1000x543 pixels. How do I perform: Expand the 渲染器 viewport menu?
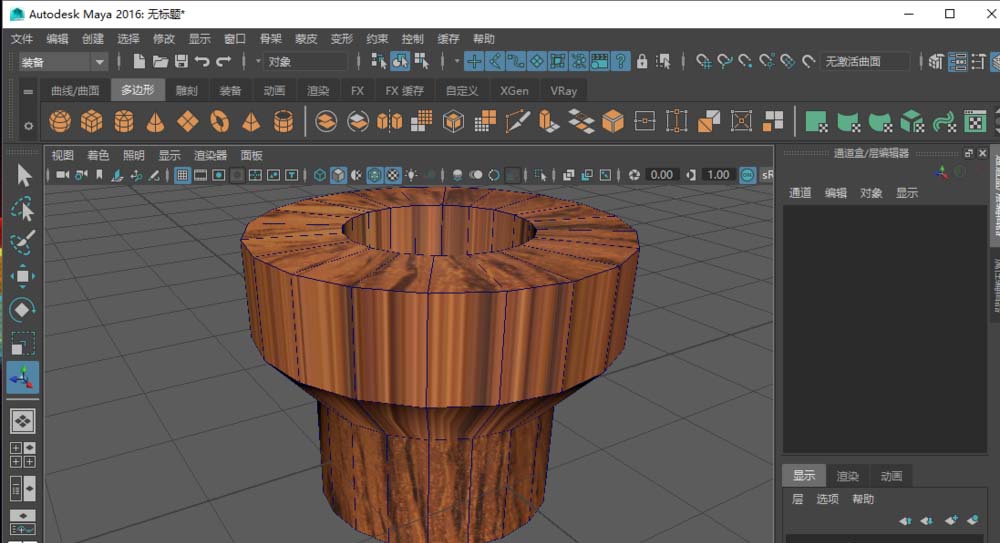210,155
